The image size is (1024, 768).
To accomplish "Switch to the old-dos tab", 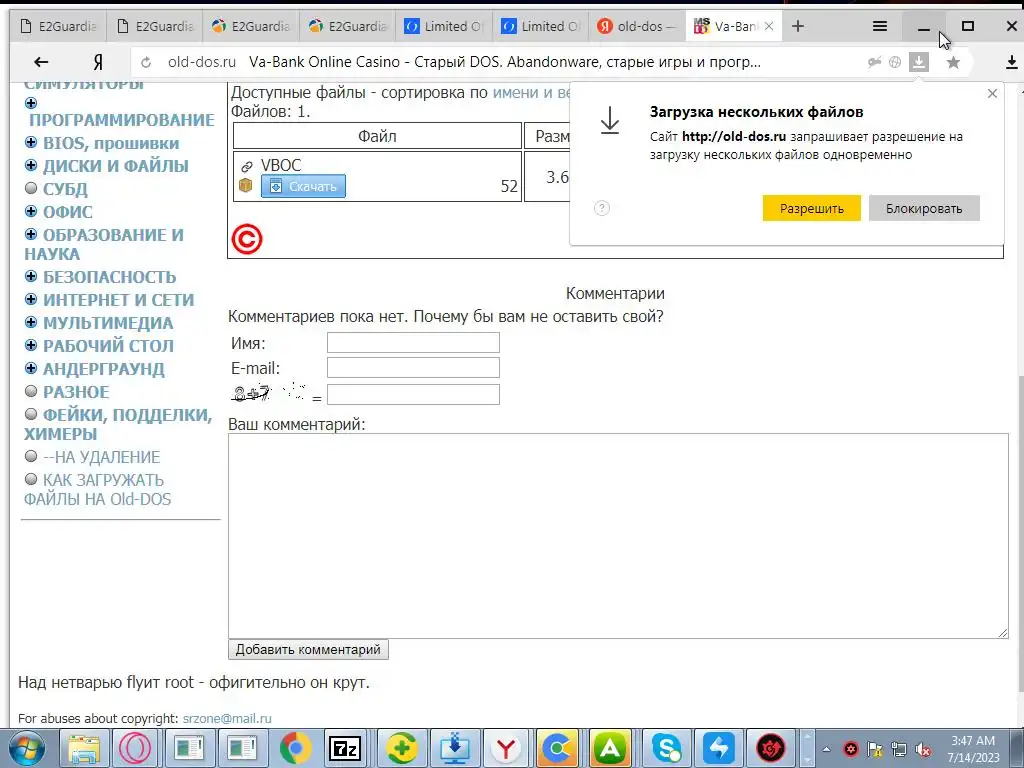I will (x=636, y=26).
